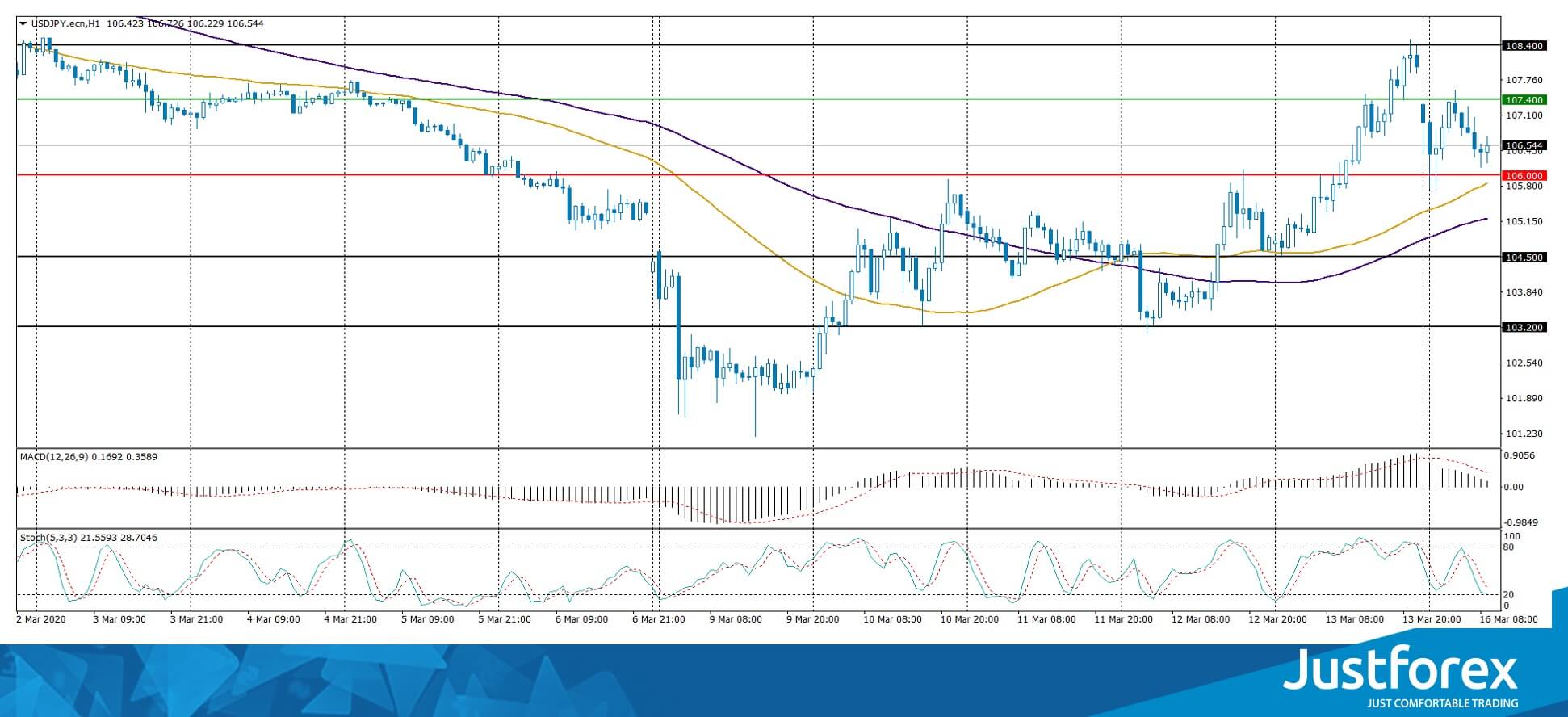
Task: Click the 13 Mar 20:00 time label
Action: 1432,619
